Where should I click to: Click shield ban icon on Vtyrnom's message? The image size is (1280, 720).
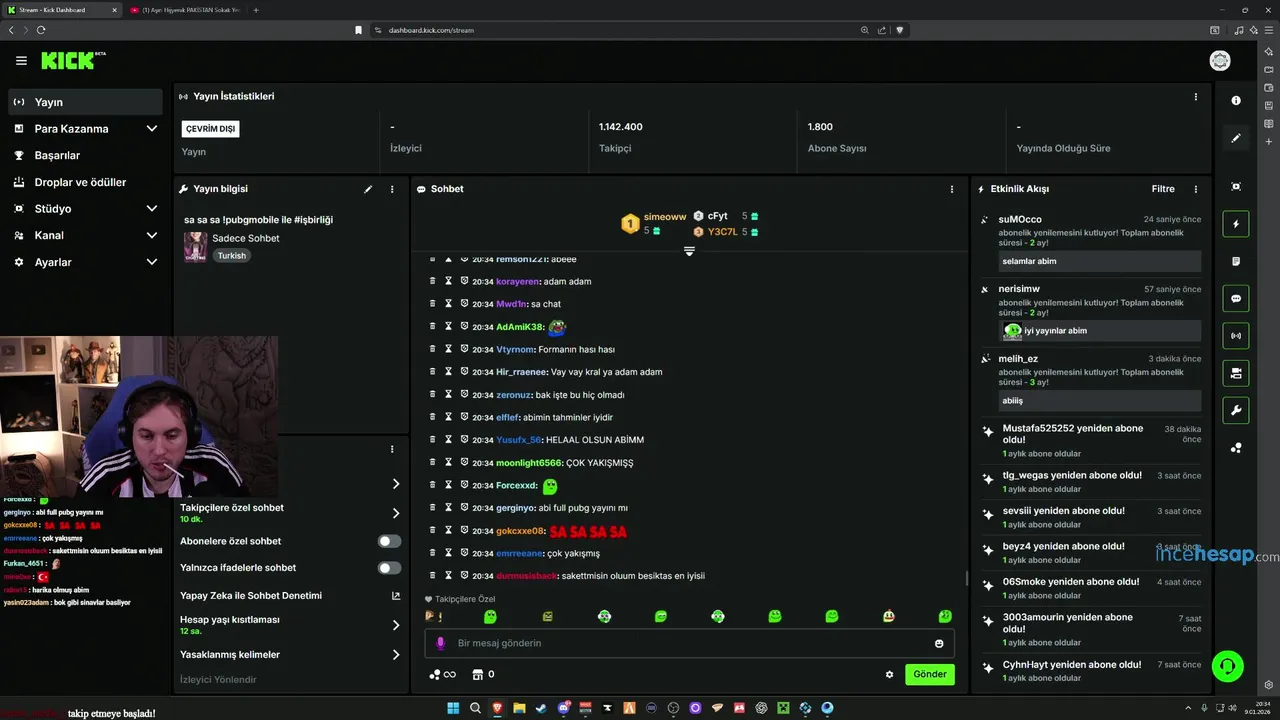(x=464, y=349)
